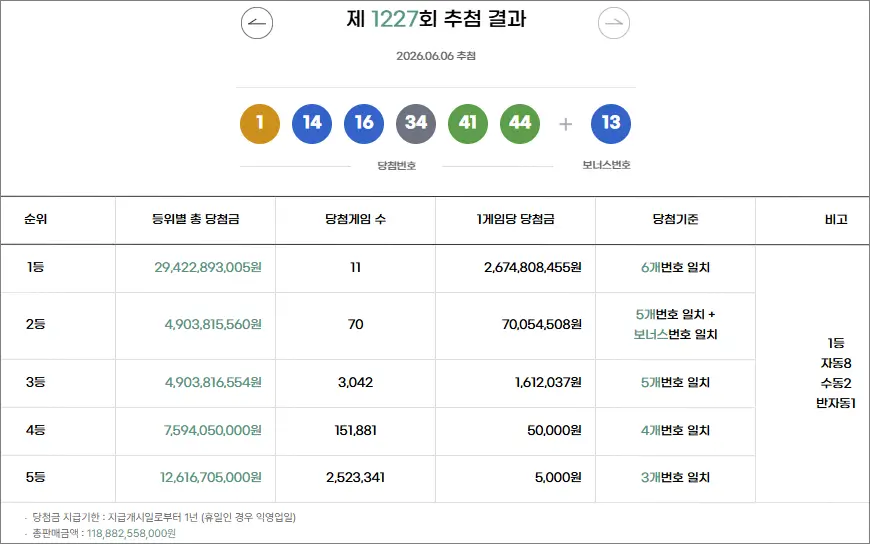Click the total prize 4,903,815,560원

[x=213, y=324]
